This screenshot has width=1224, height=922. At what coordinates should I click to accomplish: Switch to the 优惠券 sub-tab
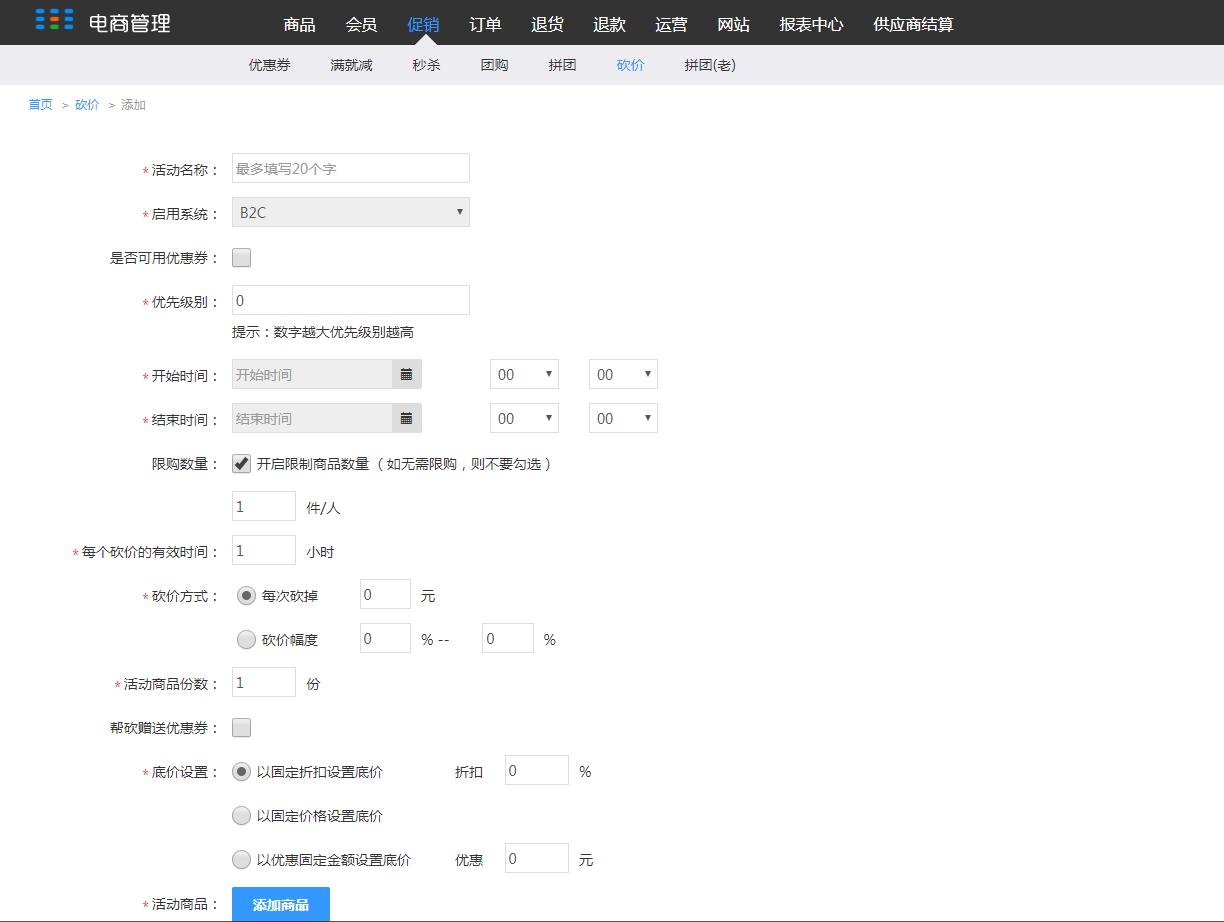click(x=270, y=65)
